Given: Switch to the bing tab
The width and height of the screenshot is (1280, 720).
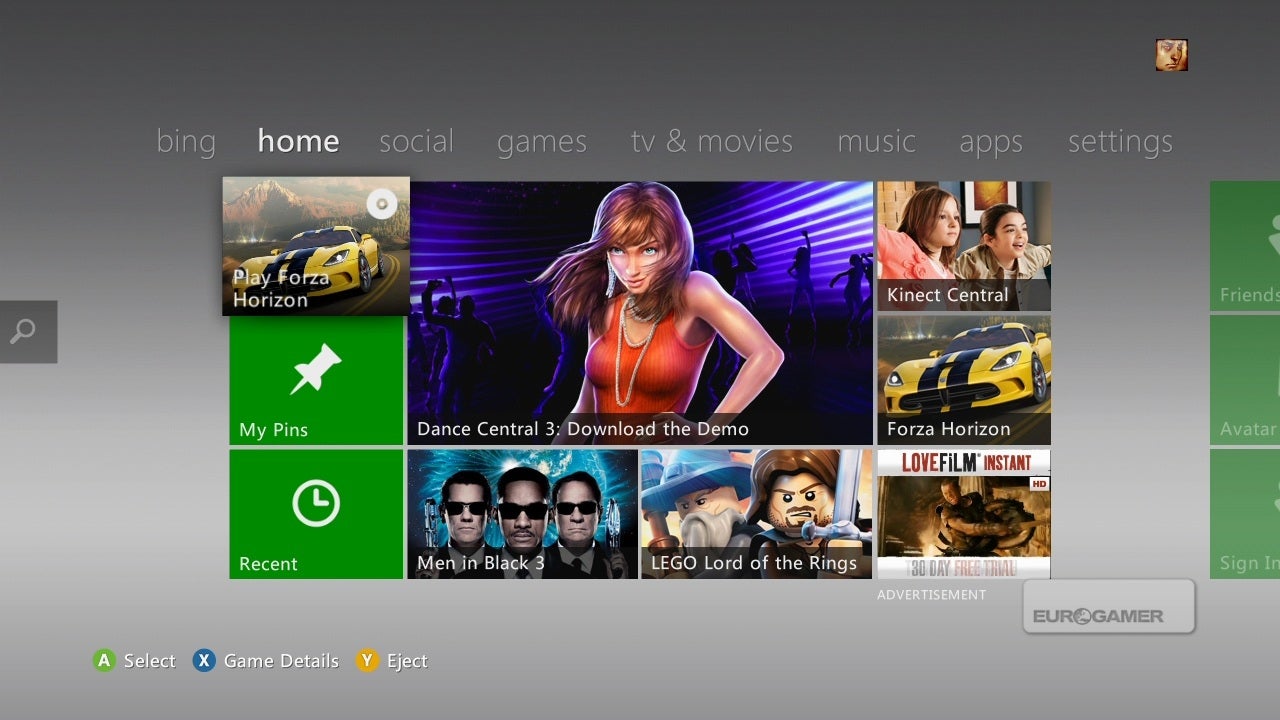Looking at the screenshot, I should 186,141.
